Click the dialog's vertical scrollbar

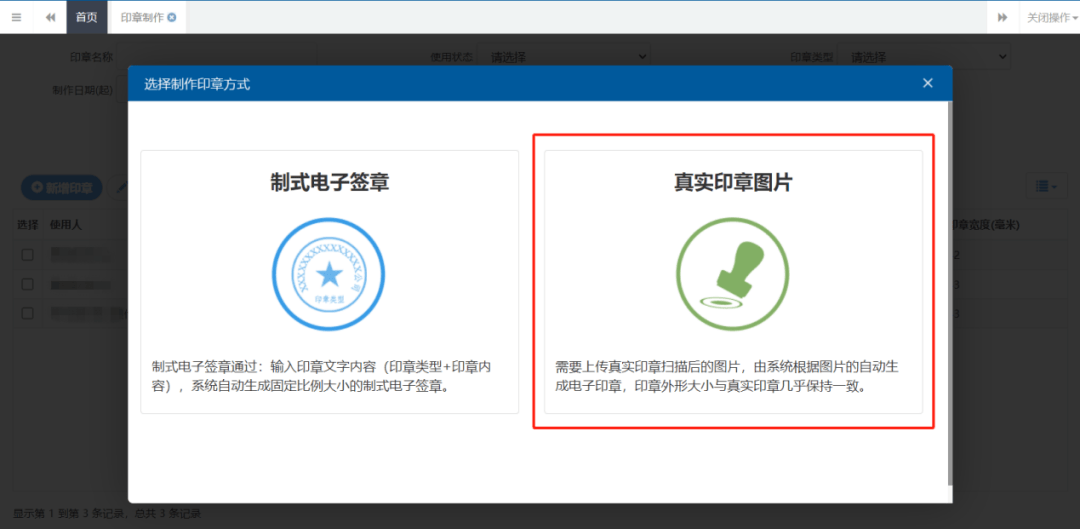(950, 293)
